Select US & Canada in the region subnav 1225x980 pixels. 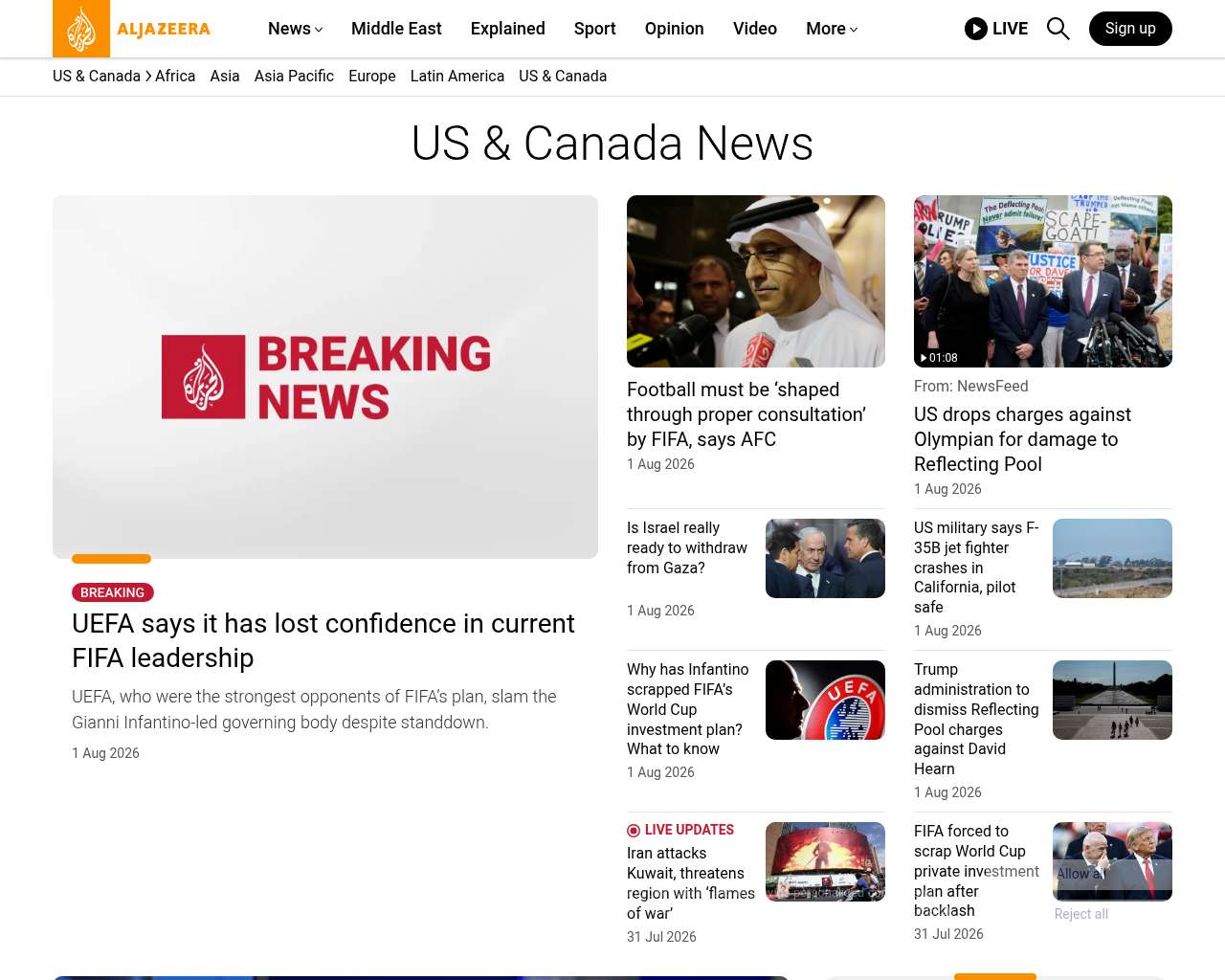pos(563,77)
